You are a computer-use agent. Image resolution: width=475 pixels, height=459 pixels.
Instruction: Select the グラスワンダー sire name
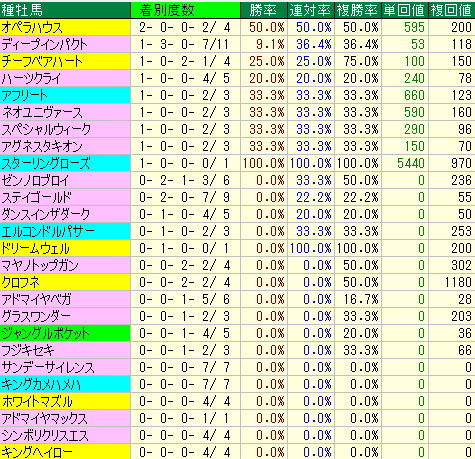(65, 316)
